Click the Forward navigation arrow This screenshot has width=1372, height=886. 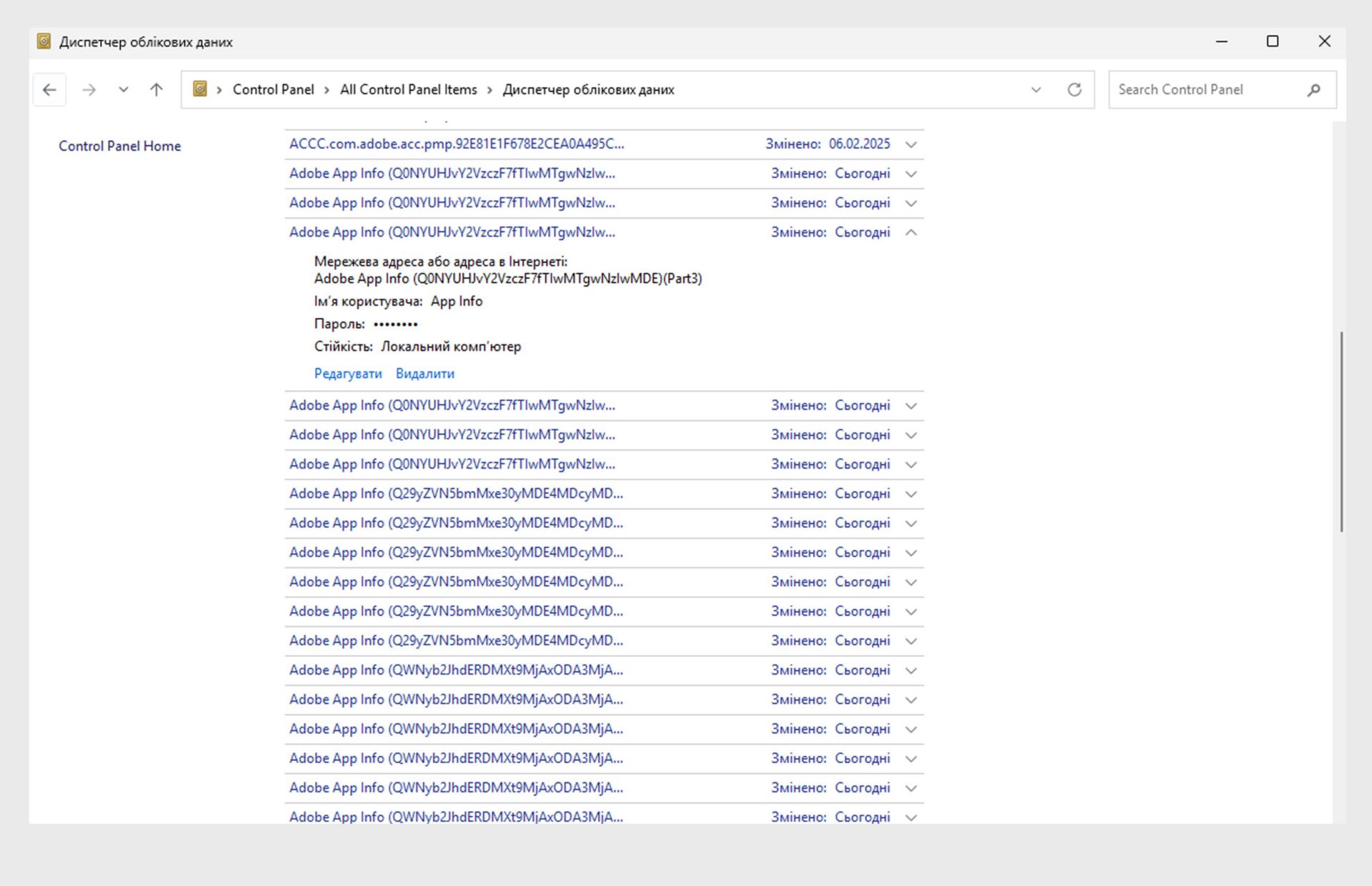[x=89, y=90]
